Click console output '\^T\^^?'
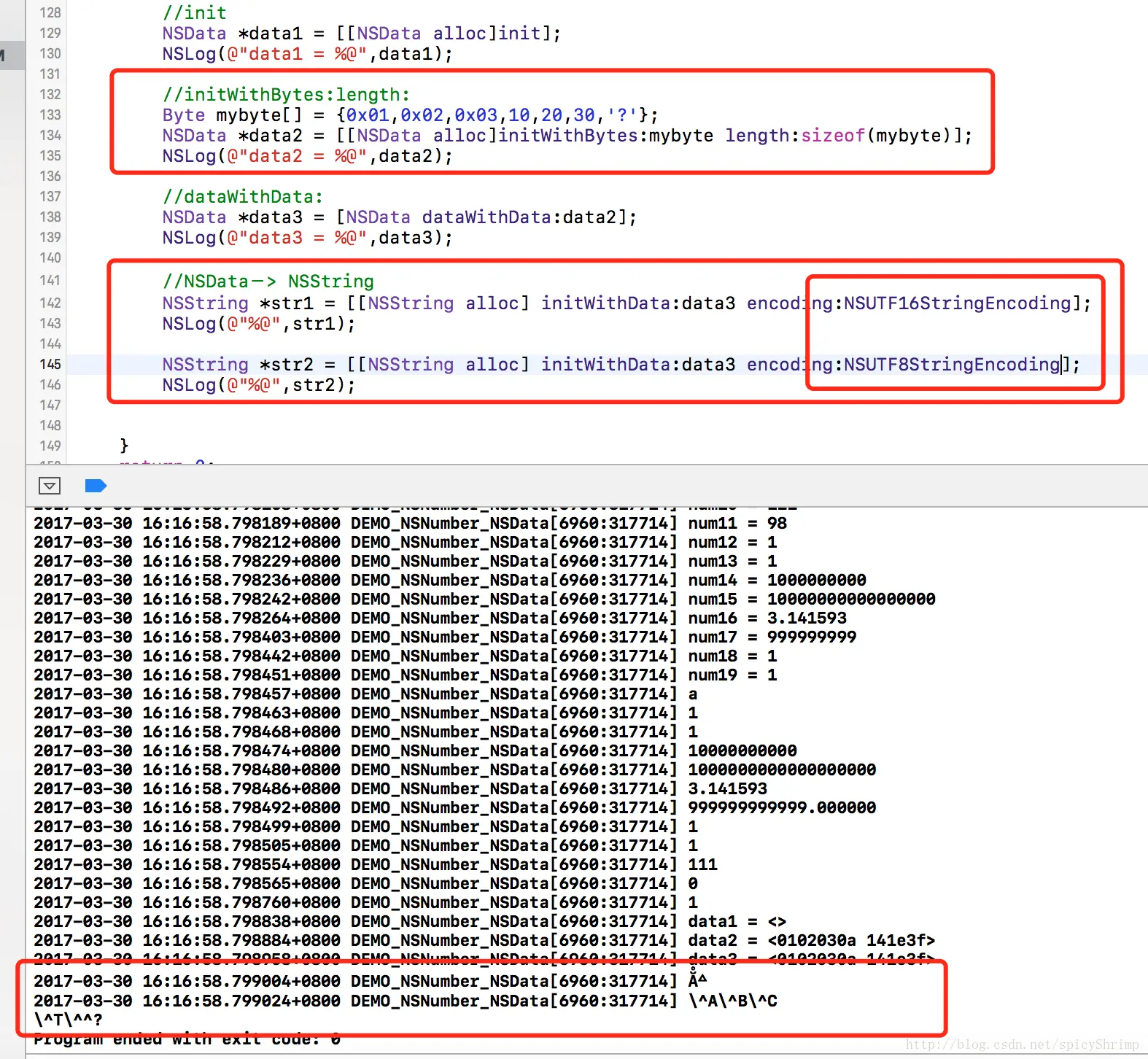Viewport: 1148px width, 1059px height. pos(68,1020)
